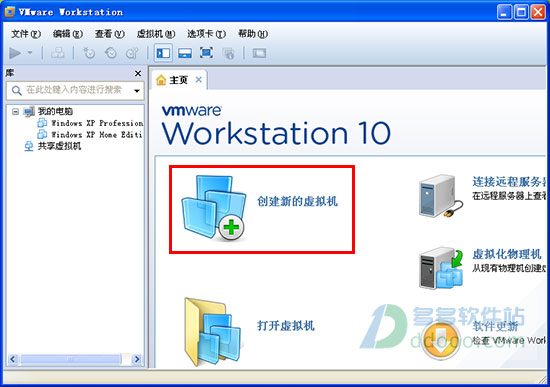Select 共享虚拟机 in the library tree
Viewport: 550px width, 387px height.
(59, 146)
